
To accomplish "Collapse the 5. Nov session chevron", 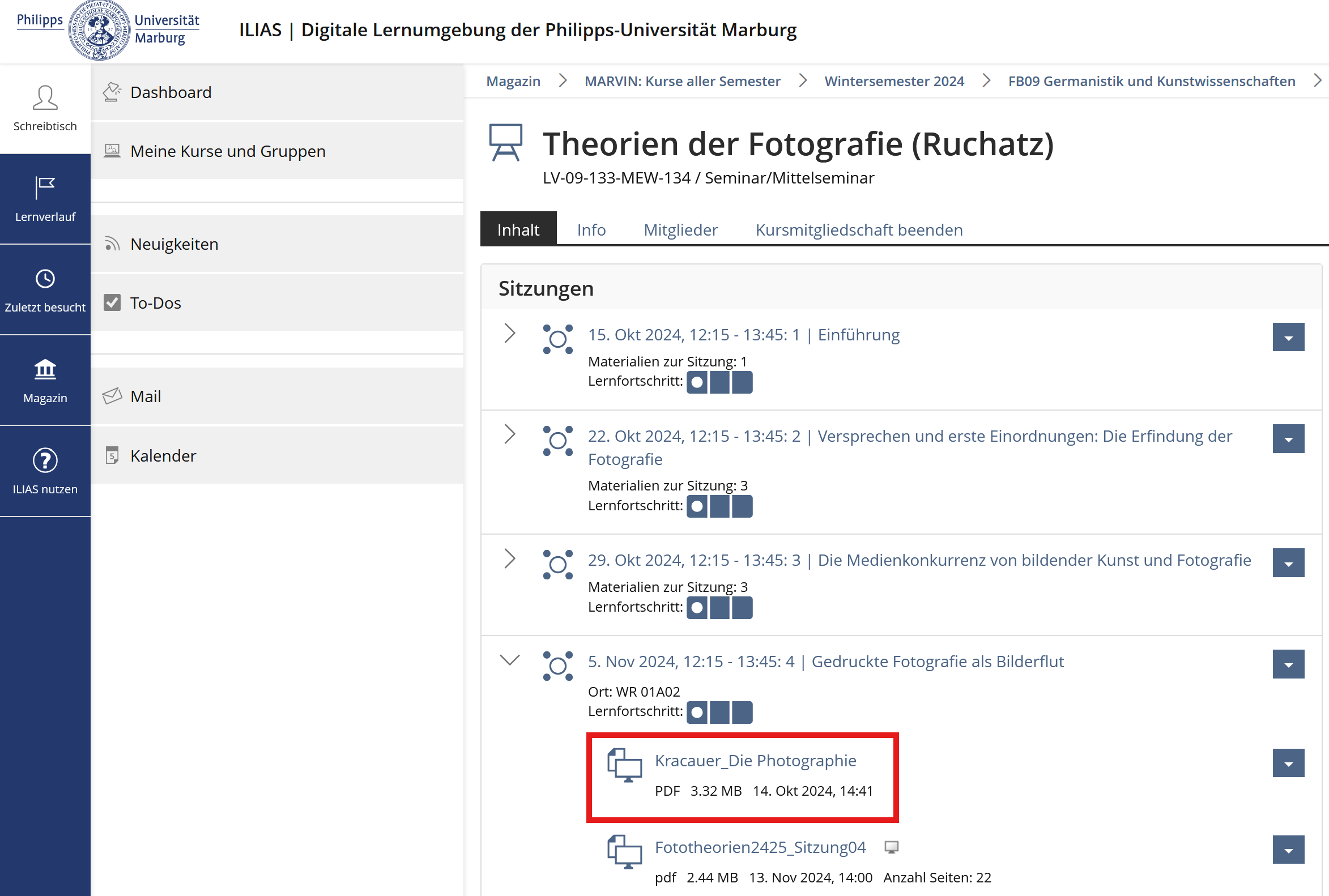I will 510,660.
